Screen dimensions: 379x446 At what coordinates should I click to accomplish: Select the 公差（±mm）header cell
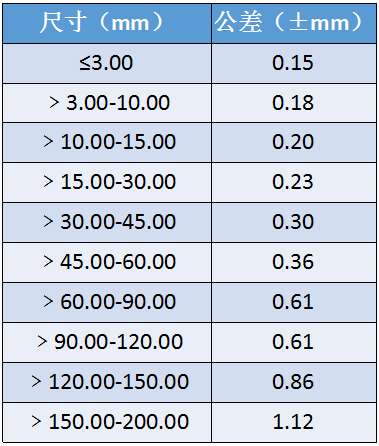pyautogui.click(x=294, y=23)
